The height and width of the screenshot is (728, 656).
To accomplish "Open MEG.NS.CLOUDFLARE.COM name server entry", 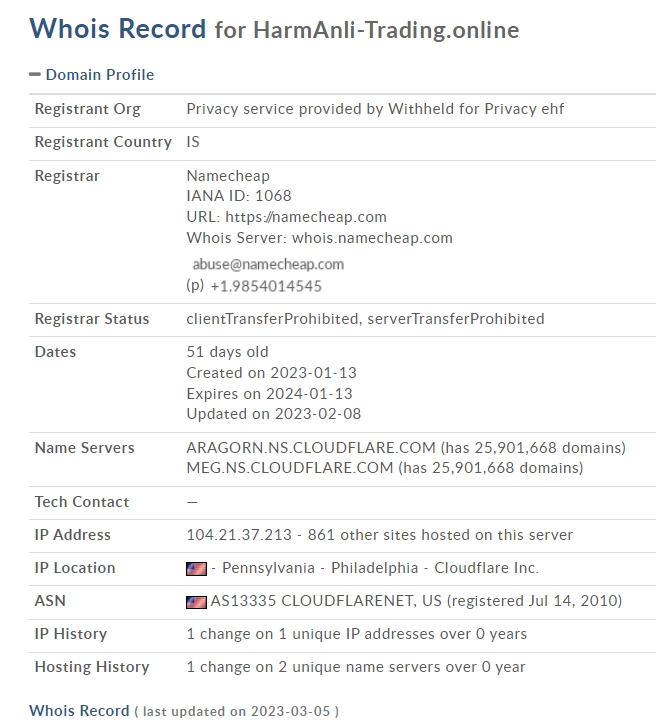I will click(x=290, y=468).
